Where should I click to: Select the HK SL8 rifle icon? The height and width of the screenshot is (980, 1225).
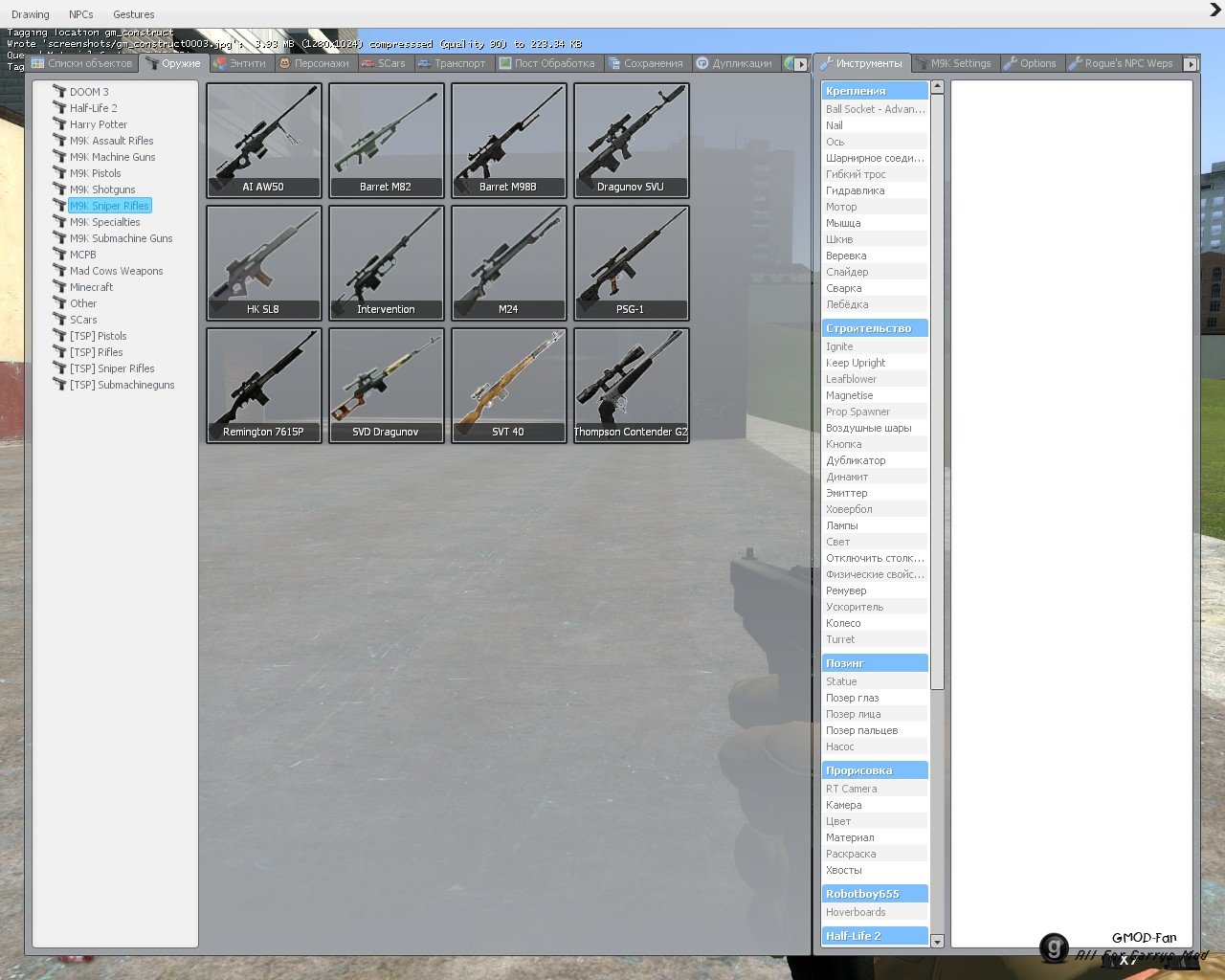pos(264,263)
